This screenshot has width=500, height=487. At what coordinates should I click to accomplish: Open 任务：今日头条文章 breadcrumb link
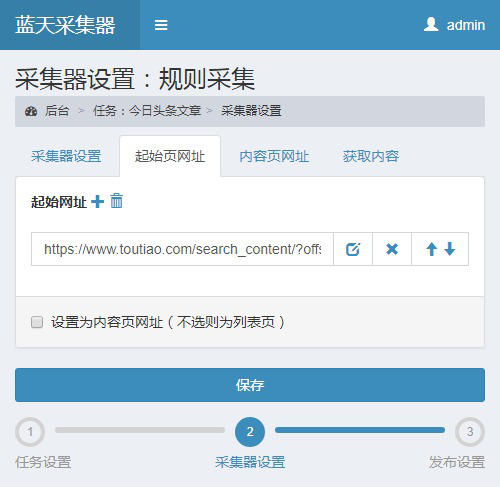[x=147, y=111]
